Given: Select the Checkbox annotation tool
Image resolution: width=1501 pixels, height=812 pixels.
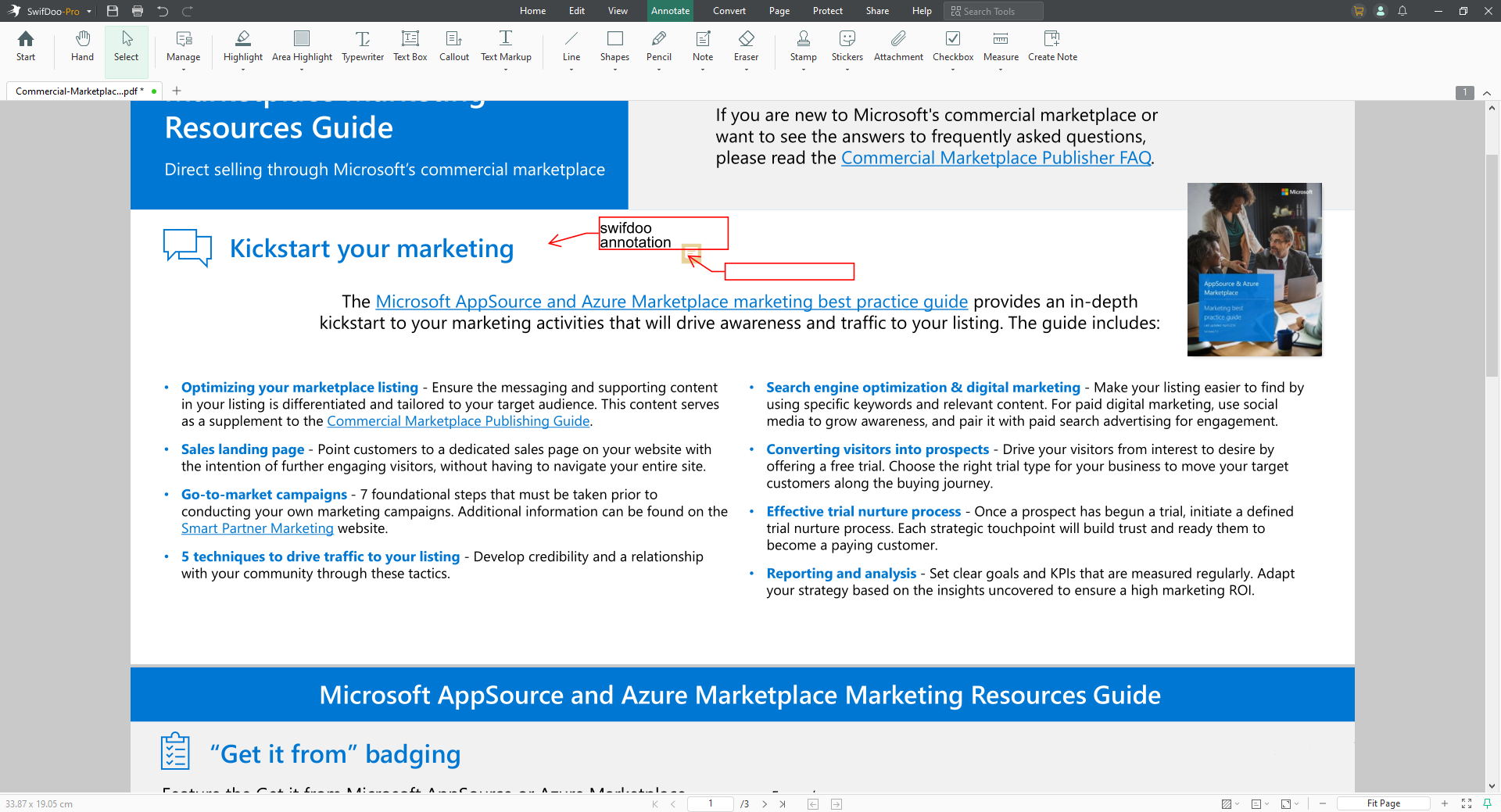Looking at the screenshot, I should tap(953, 46).
